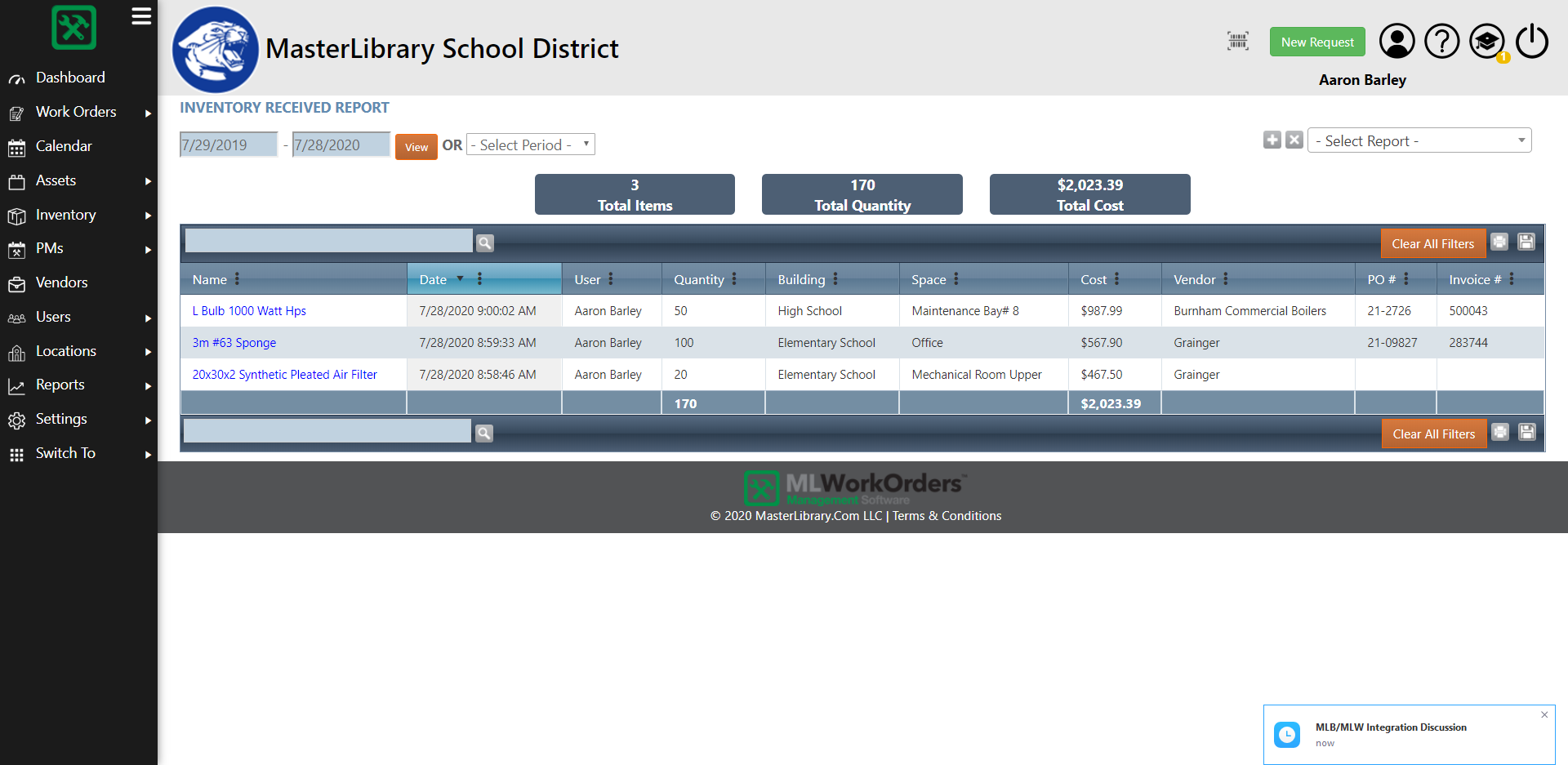Click the start date field 7/29/2019
1568x765 pixels.
(x=229, y=145)
